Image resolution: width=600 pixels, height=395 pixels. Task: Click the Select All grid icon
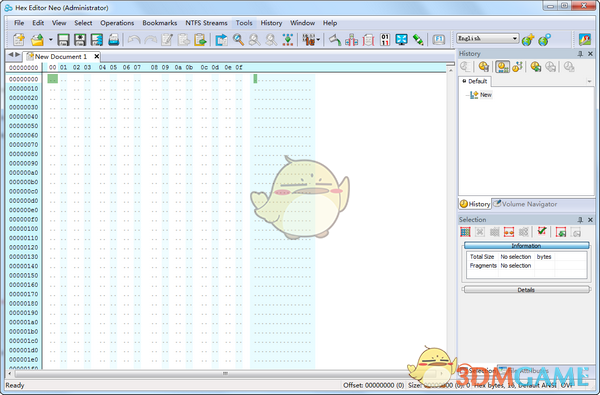(x=465, y=232)
